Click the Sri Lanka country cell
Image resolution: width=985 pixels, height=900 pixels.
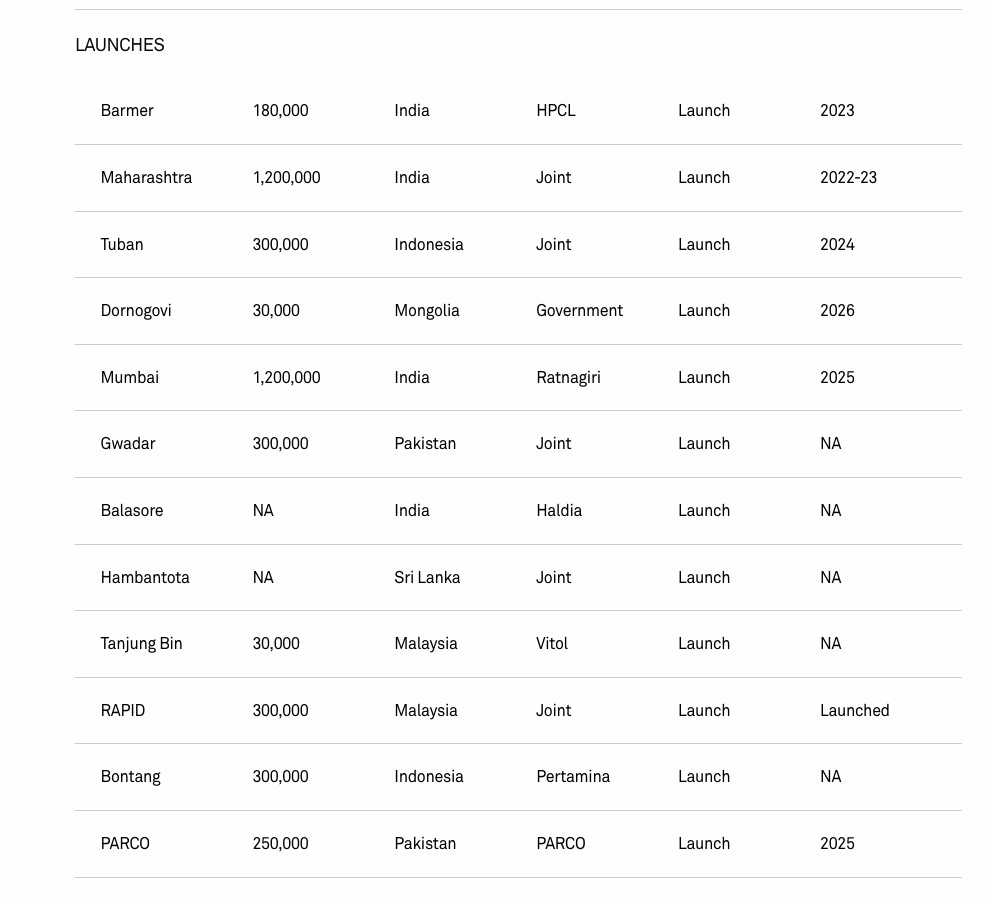click(427, 578)
